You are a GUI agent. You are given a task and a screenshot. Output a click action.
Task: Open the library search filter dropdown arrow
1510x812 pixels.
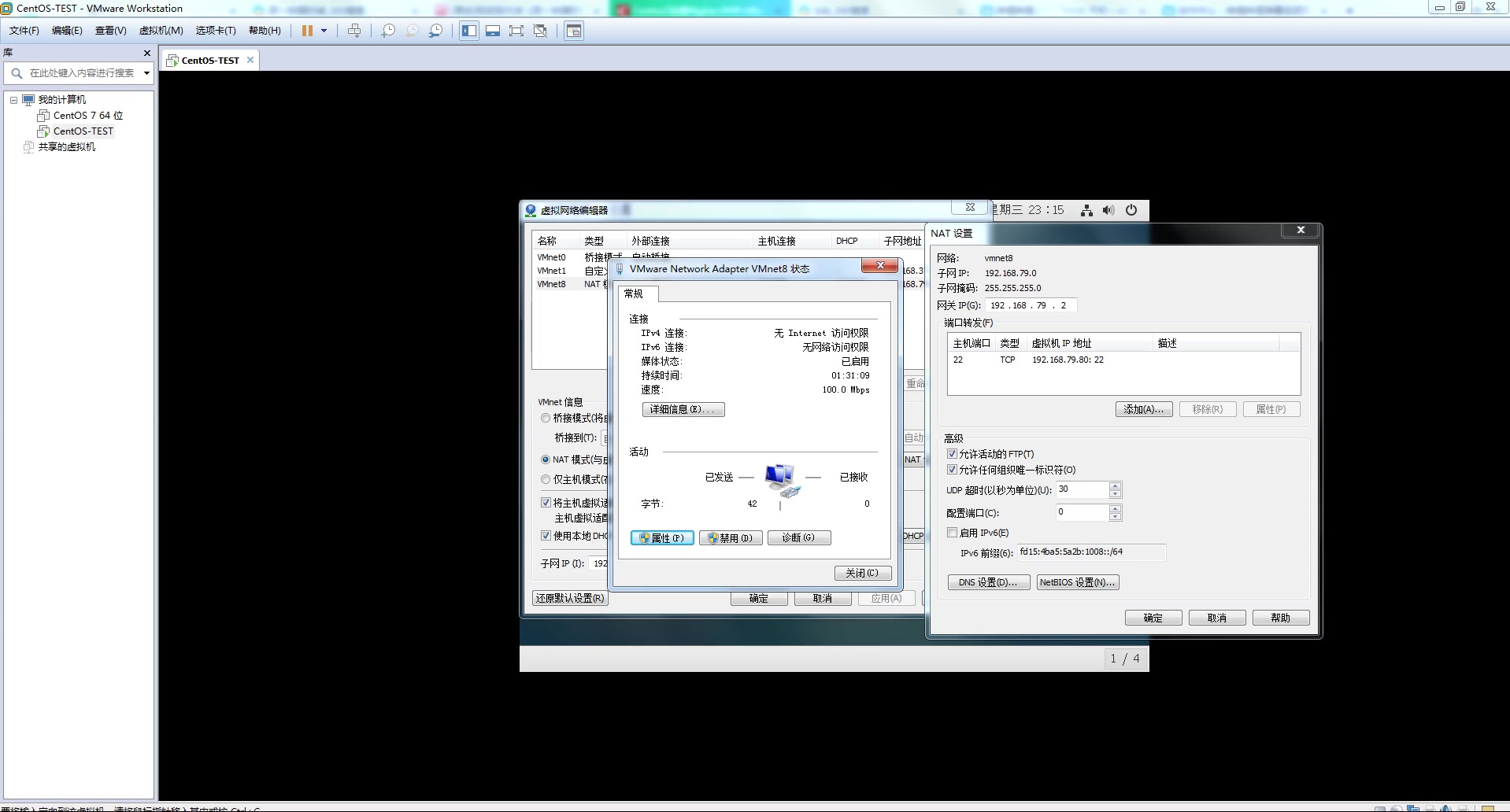(146, 73)
